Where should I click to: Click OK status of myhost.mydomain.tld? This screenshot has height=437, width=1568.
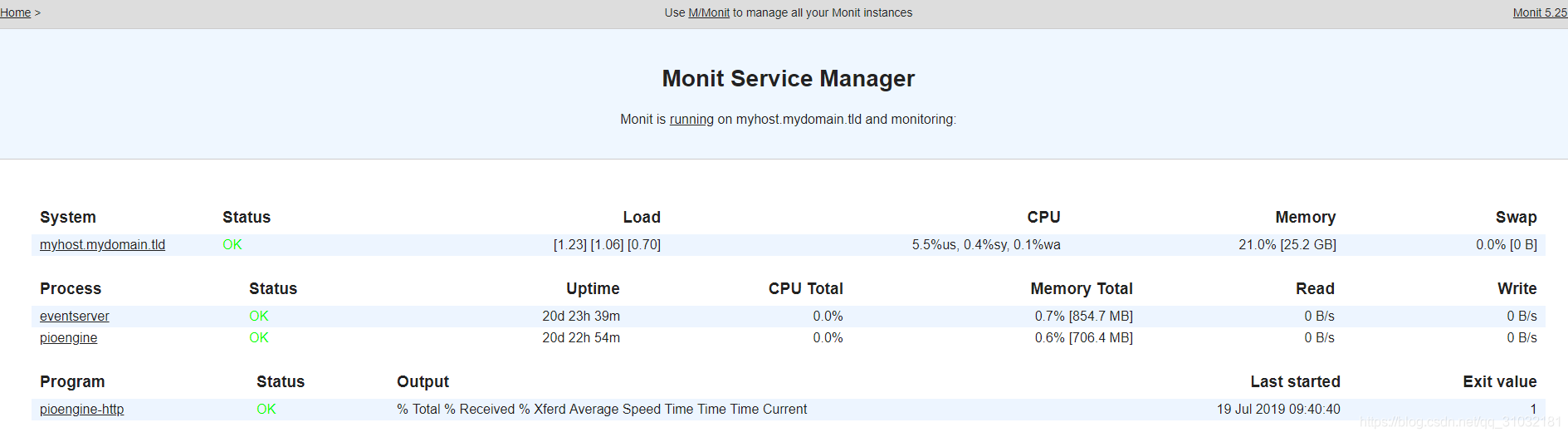(x=232, y=245)
